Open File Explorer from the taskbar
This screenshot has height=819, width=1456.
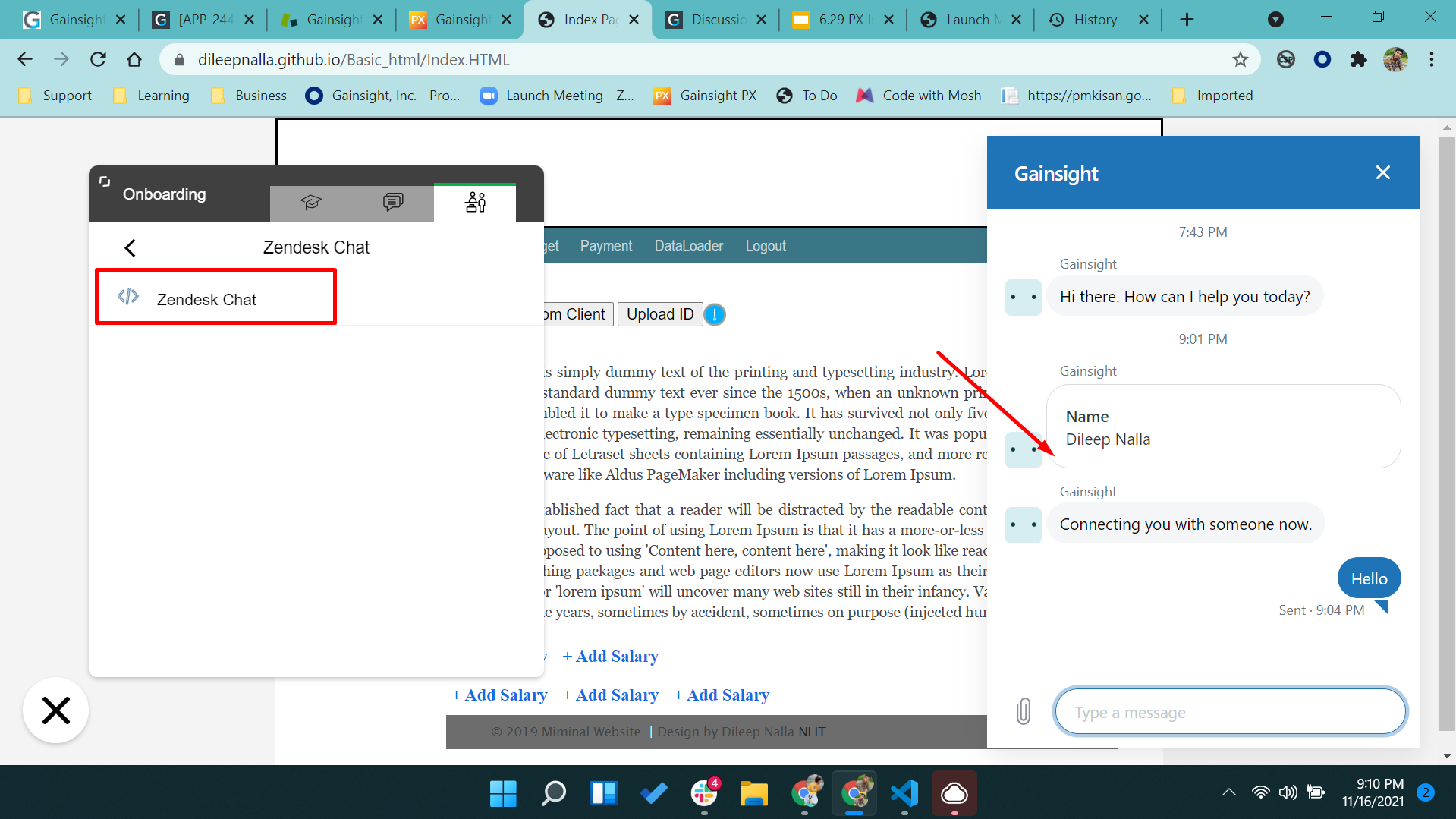(754, 794)
